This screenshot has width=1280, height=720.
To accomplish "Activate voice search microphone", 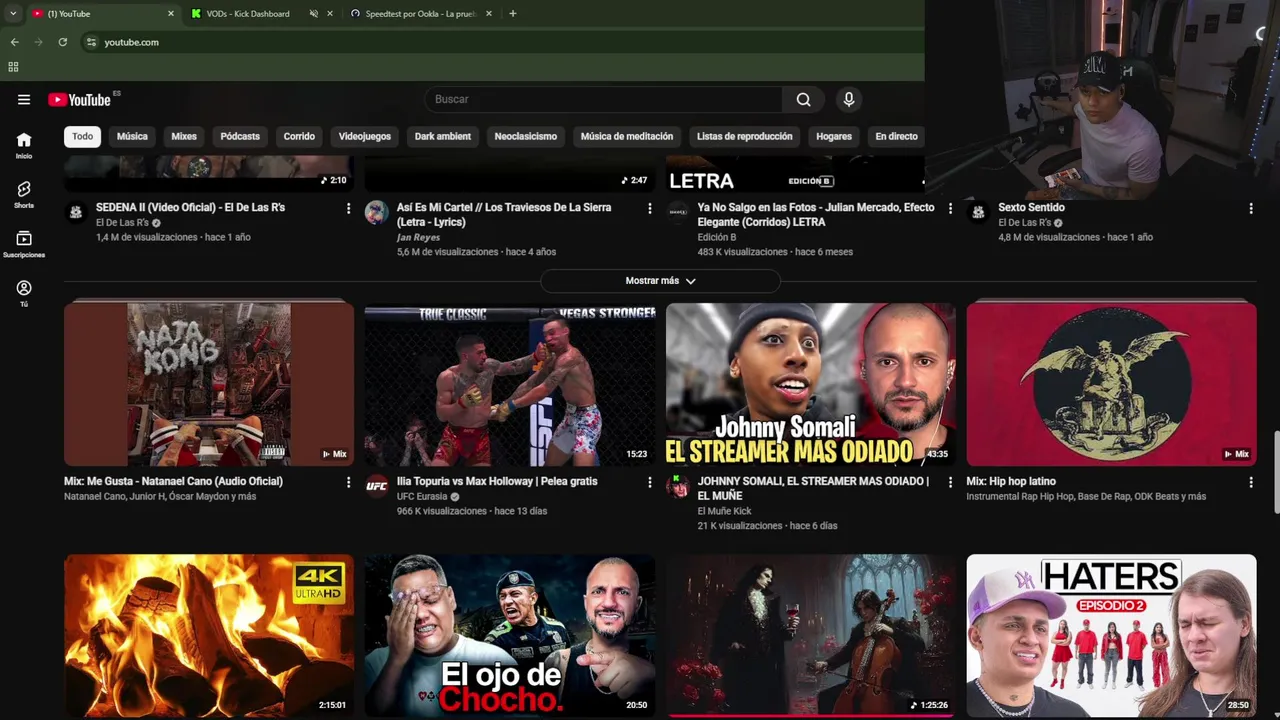I will [849, 99].
